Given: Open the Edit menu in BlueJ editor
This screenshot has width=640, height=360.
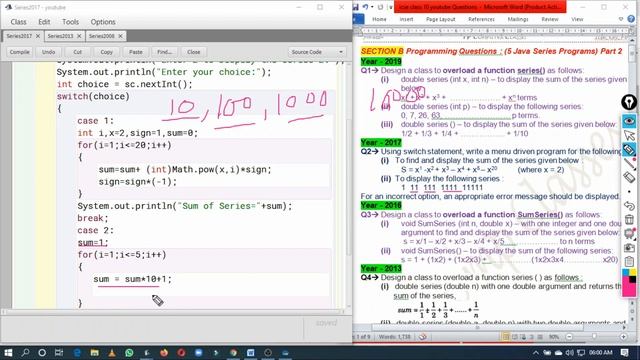Looking at the screenshot, I should 44,22.
